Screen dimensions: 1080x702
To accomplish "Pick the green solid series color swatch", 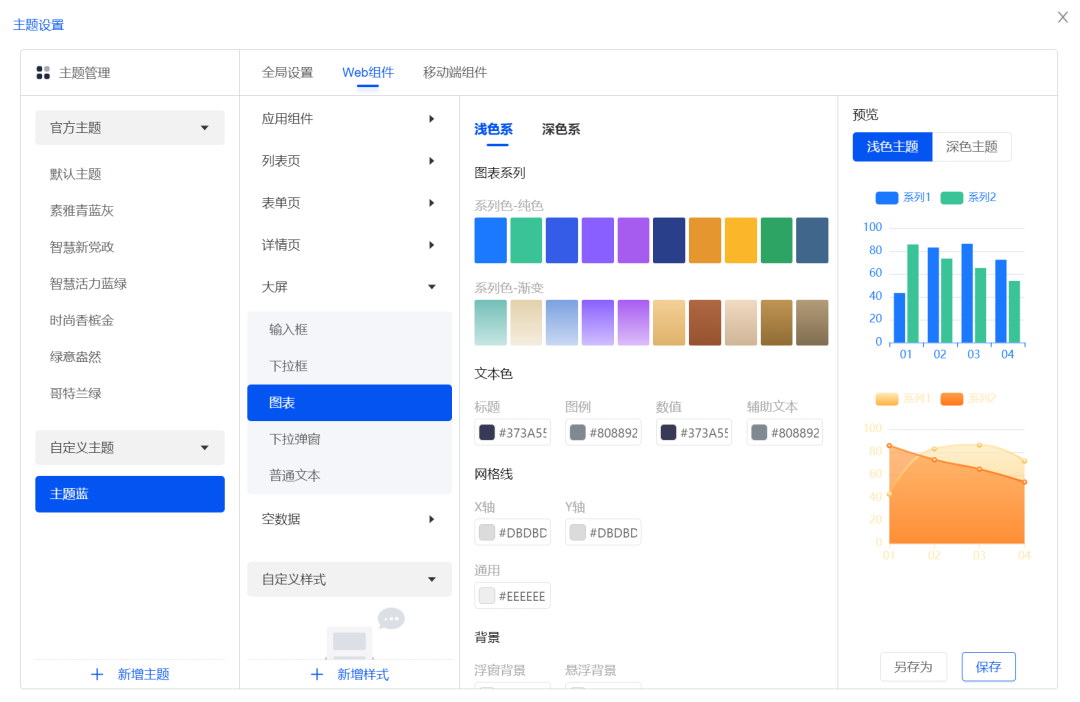I will (x=526, y=240).
